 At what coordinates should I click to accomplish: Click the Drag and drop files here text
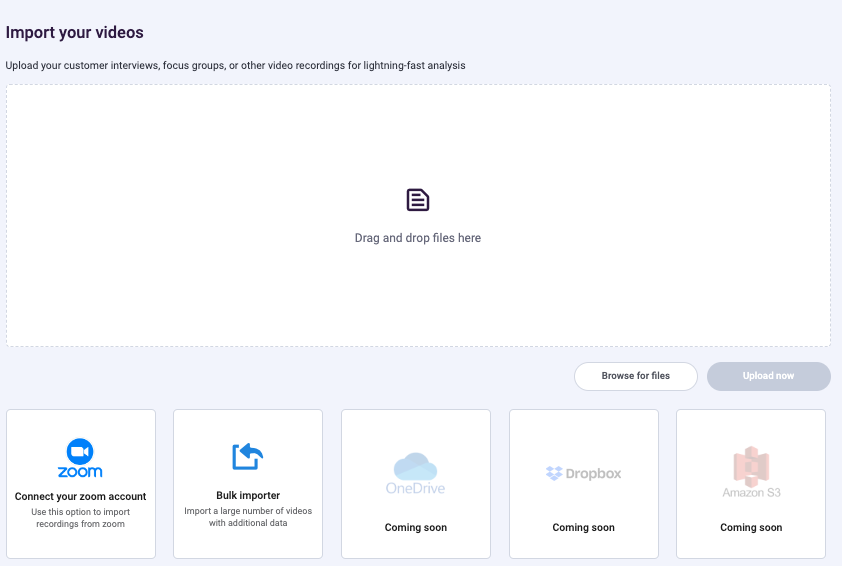[x=418, y=238]
